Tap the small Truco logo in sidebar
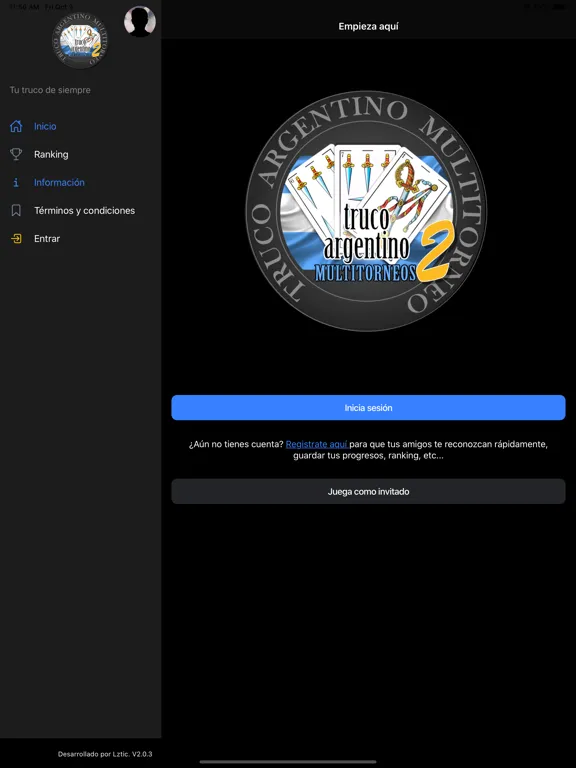Screen dimensions: 576x768 [x=80, y=40]
